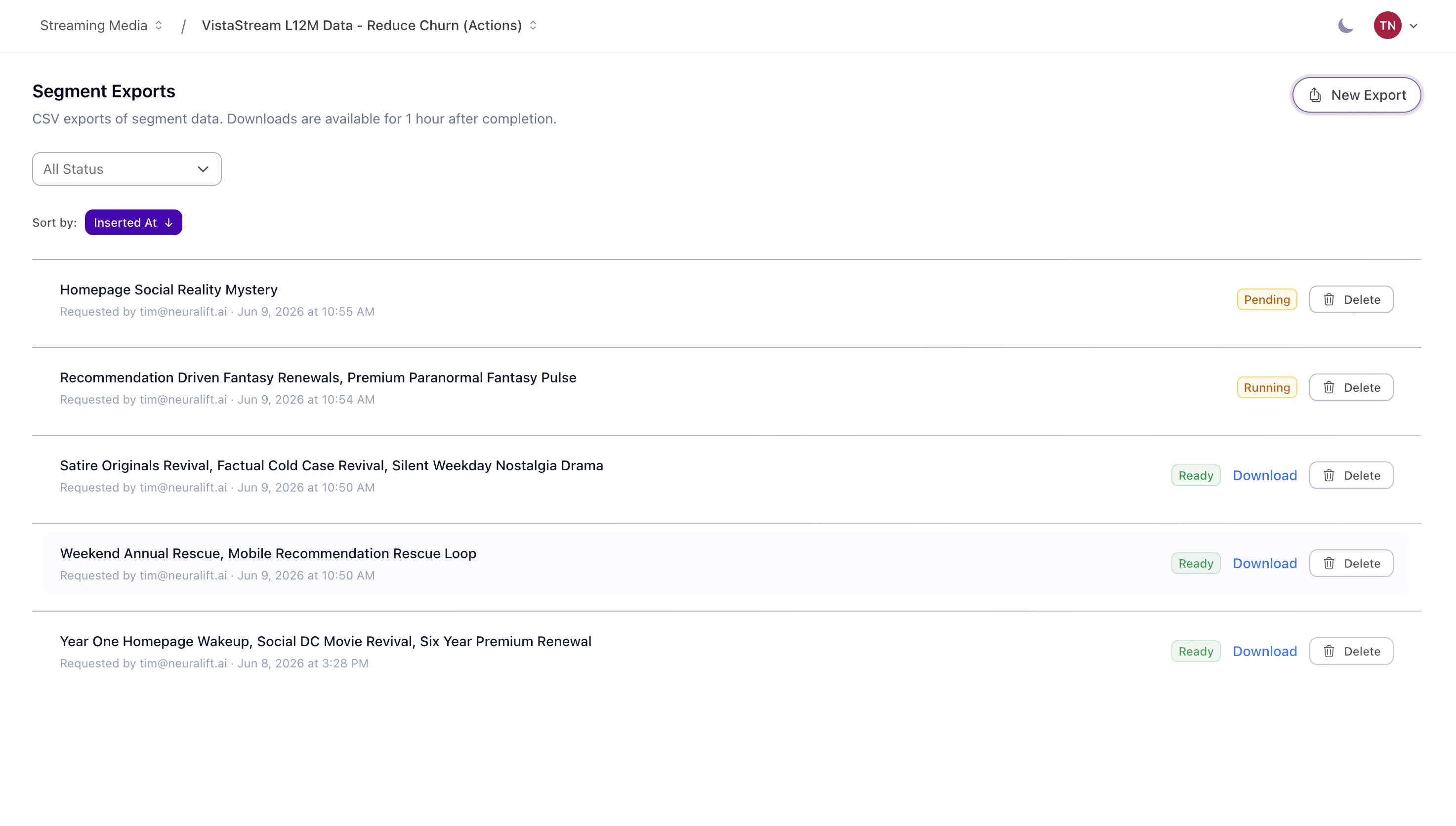Click the Running status badge
Image resolution: width=1456 pixels, height=826 pixels.
(1267, 387)
